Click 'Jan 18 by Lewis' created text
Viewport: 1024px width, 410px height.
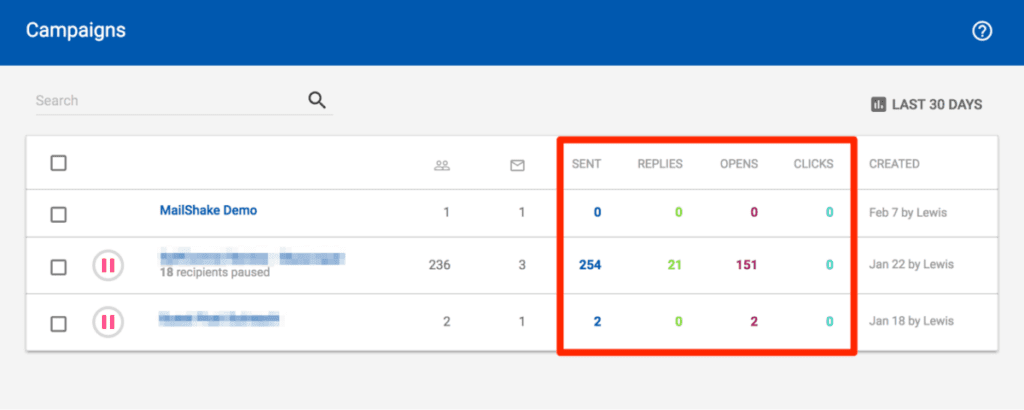(x=912, y=321)
